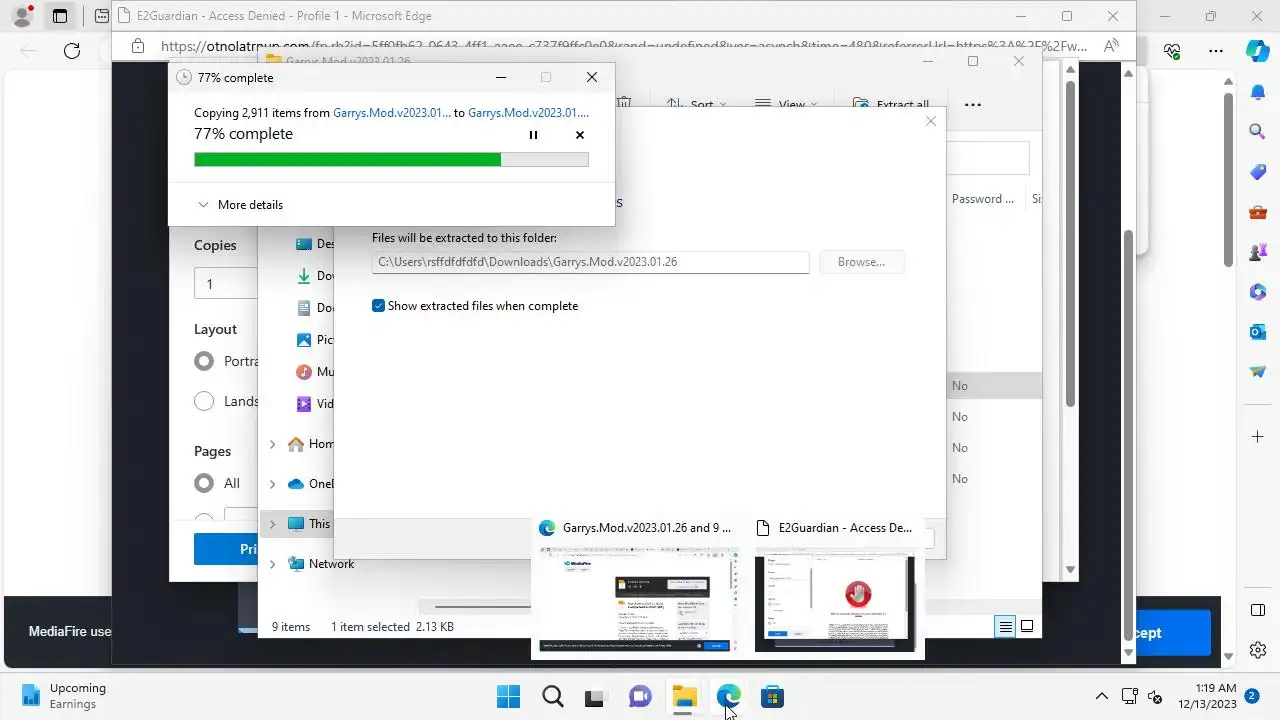Toggle Edge sidebar layout button
The width and height of the screenshot is (1280, 720).
[x=1258, y=610]
